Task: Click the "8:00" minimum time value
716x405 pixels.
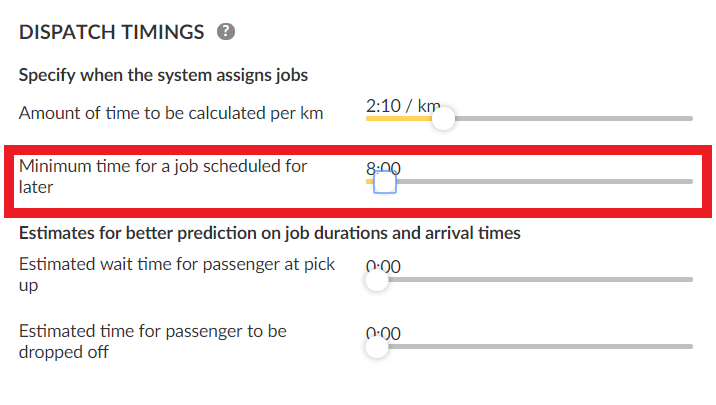Action: click(383, 168)
